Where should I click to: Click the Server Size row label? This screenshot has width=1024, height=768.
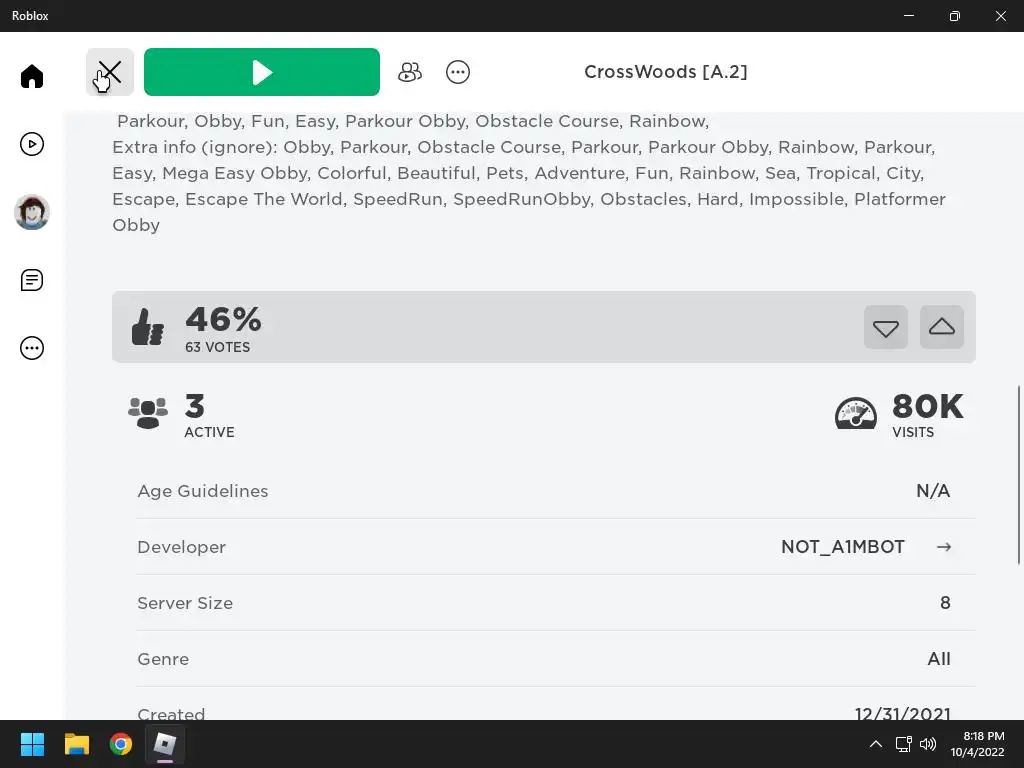185,603
